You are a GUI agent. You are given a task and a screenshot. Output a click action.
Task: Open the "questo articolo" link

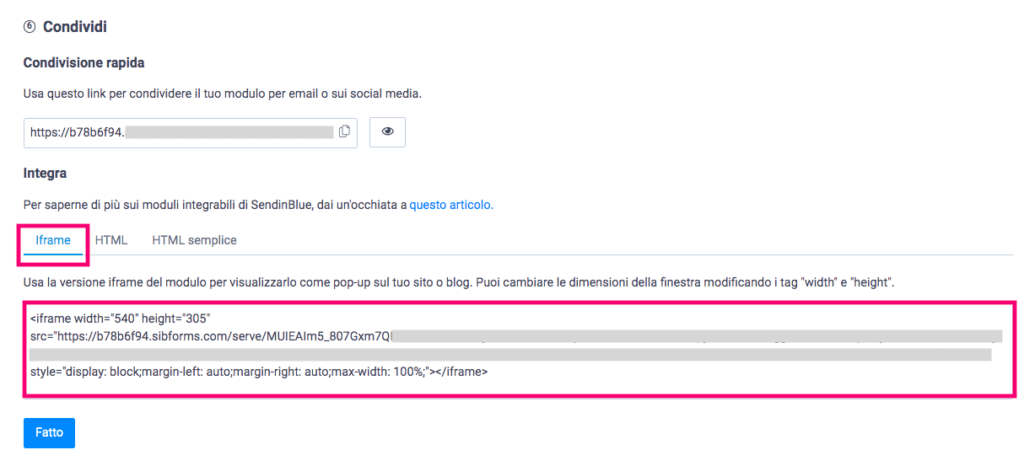point(451,204)
